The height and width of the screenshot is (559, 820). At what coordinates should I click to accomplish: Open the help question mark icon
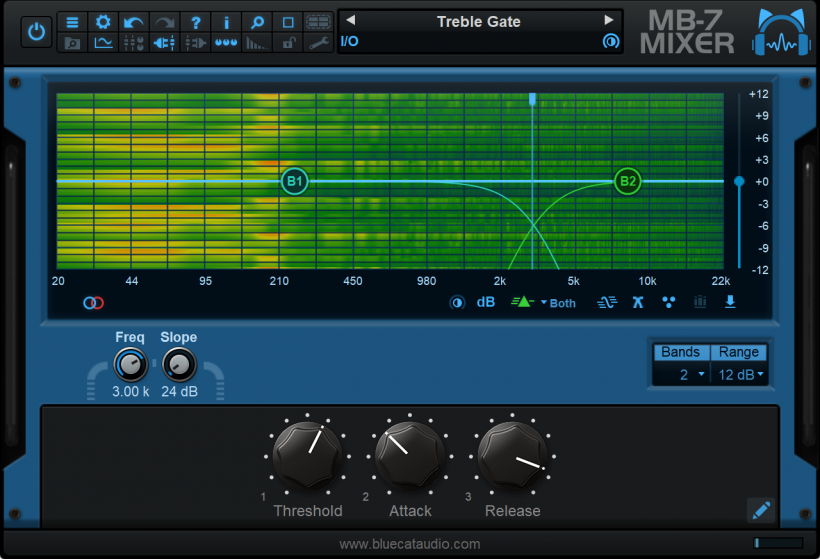point(196,22)
